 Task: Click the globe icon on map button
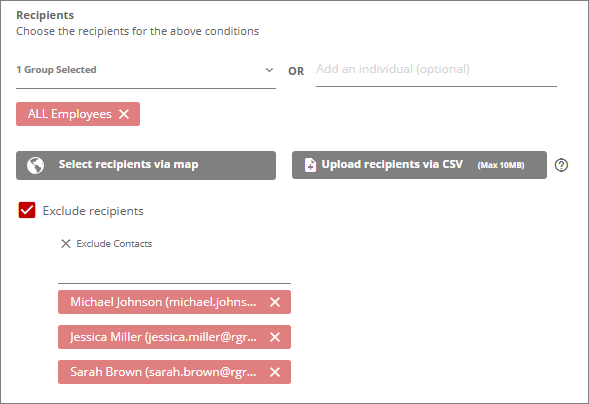(35, 165)
